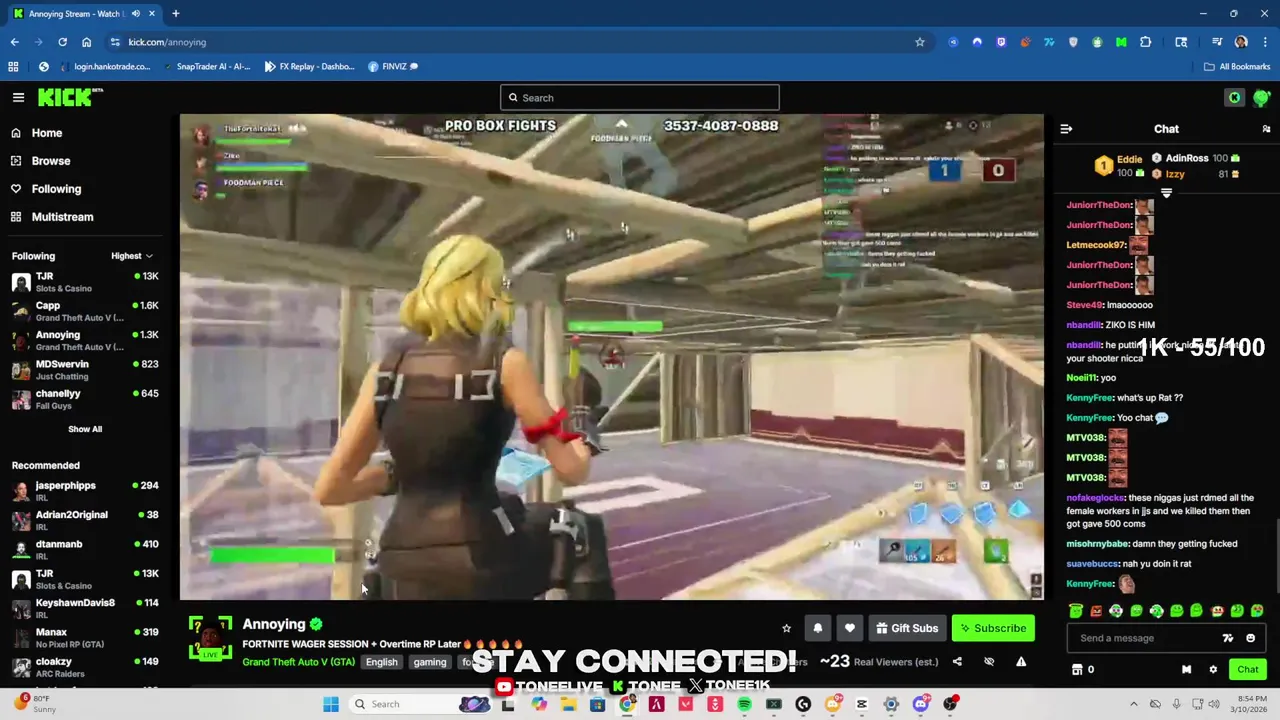
Task: Open the channel points shop icon
Action: [x=1077, y=670]
